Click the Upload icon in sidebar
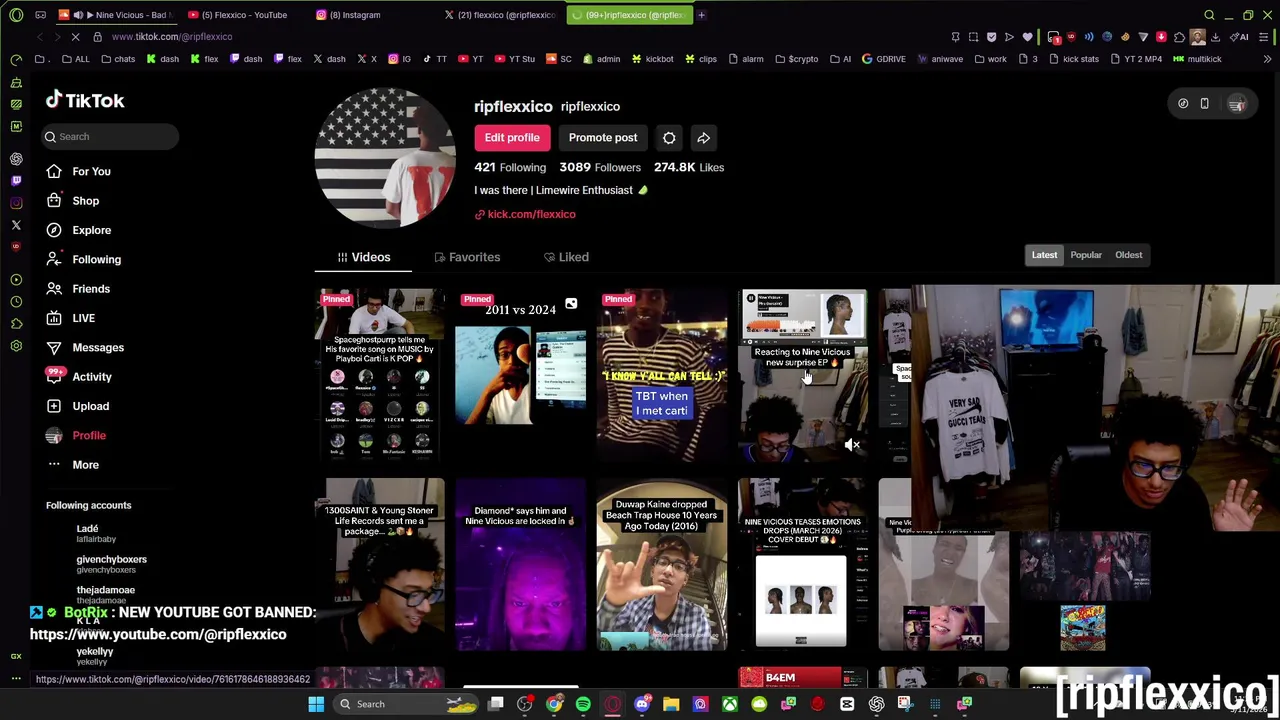 pyautogui.click(x=54, y=406)
